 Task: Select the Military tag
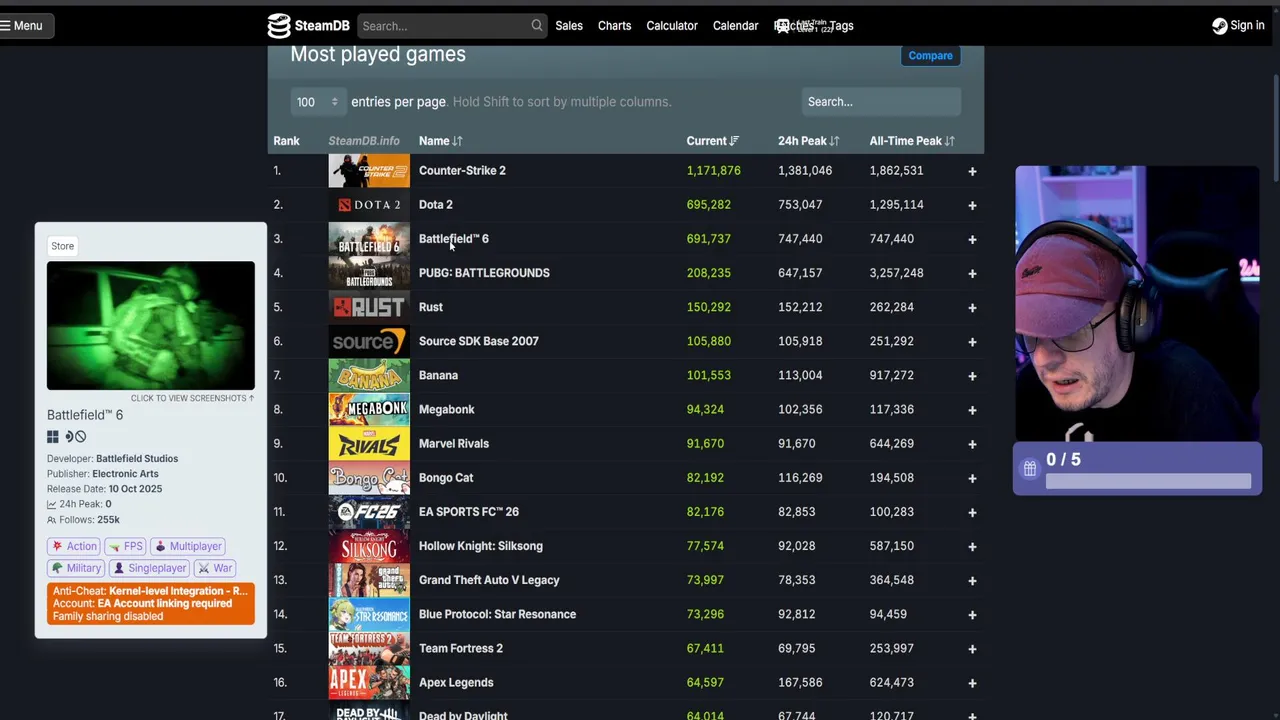click(x=76, y=568)
